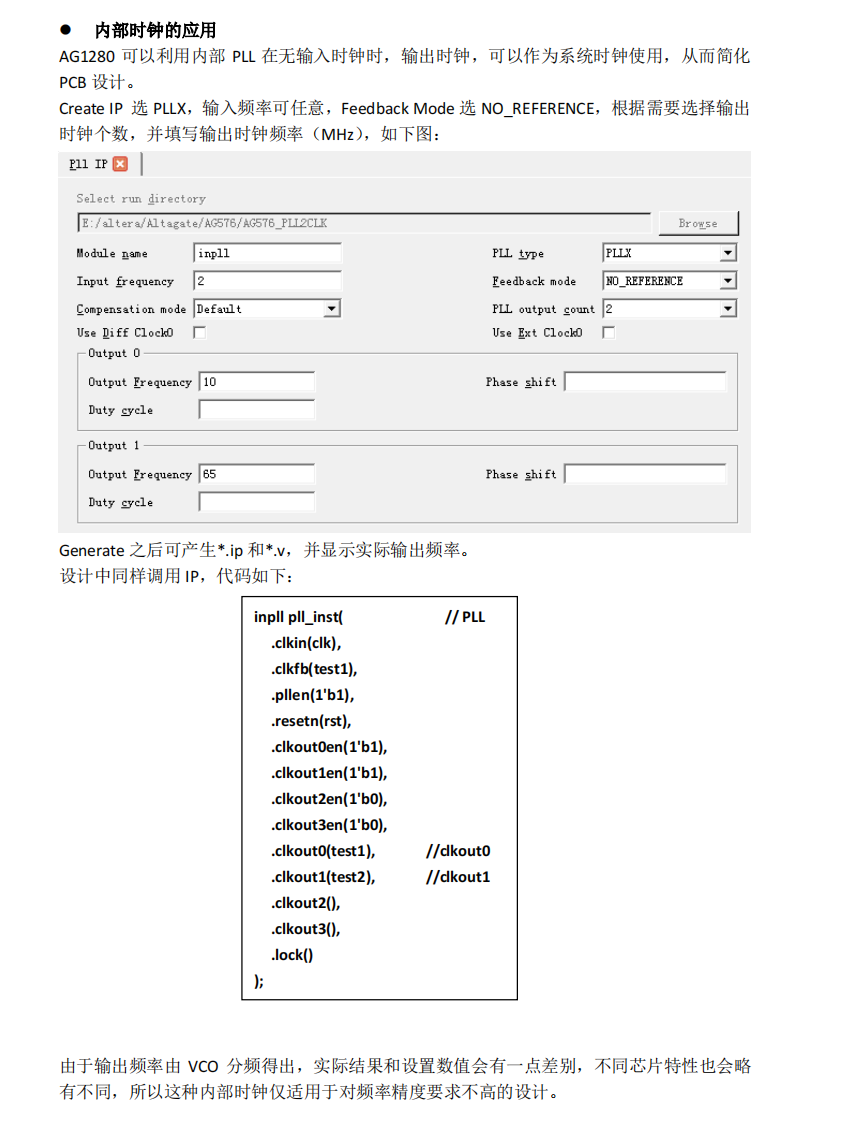This screenshot has width=841, height=1141.
Task: Click Output 0 Phase shift field
Action: [645, 381]
